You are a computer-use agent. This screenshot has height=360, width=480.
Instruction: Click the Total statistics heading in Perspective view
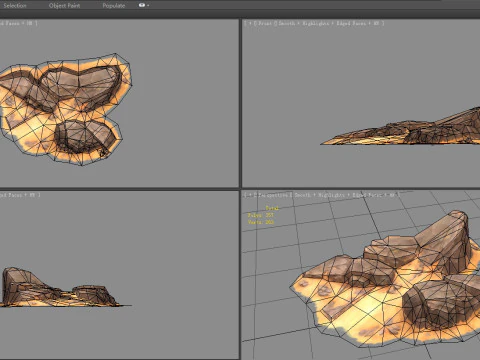(272, 208)
